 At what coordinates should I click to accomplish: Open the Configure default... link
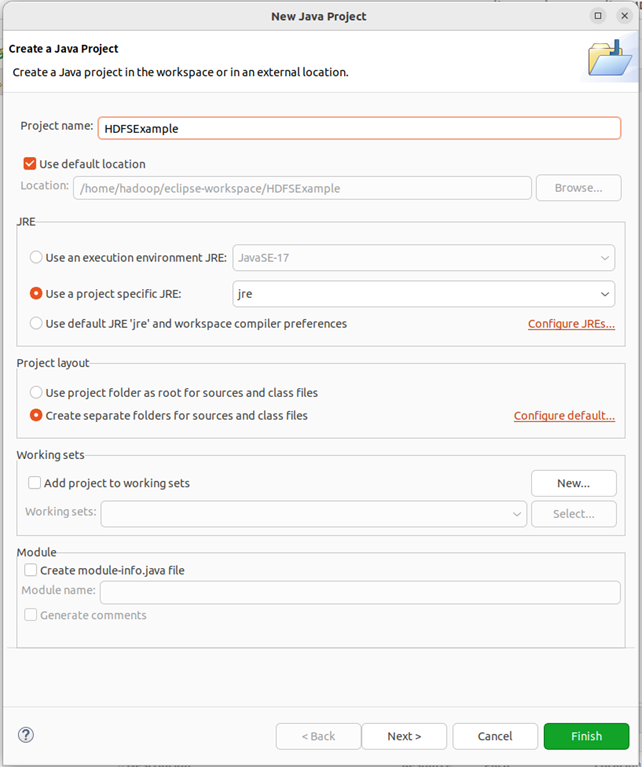pos(564,415)
